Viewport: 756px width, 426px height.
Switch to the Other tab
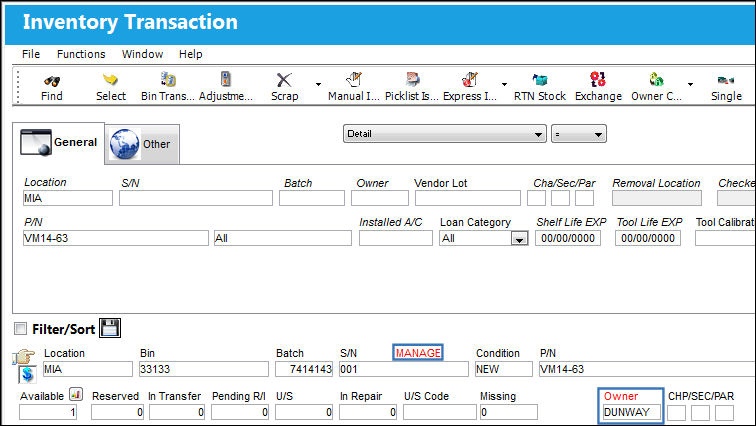[x=142, y=144]
